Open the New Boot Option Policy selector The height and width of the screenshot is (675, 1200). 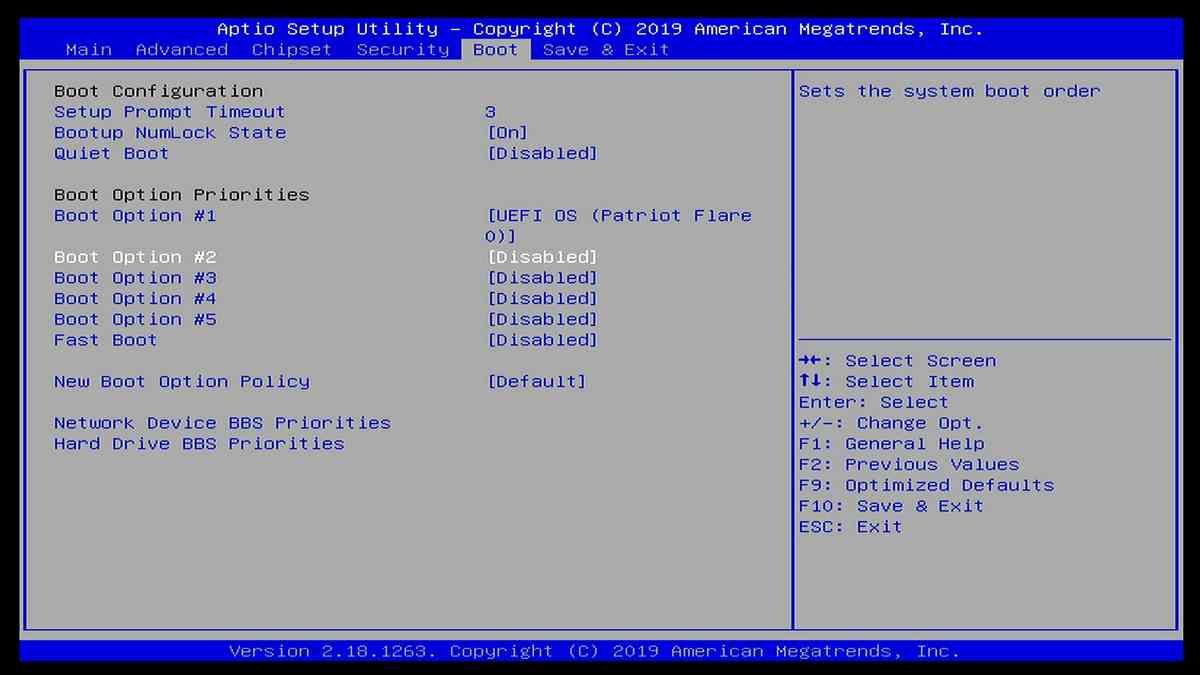pyautogui.click(x=537, y=381)
